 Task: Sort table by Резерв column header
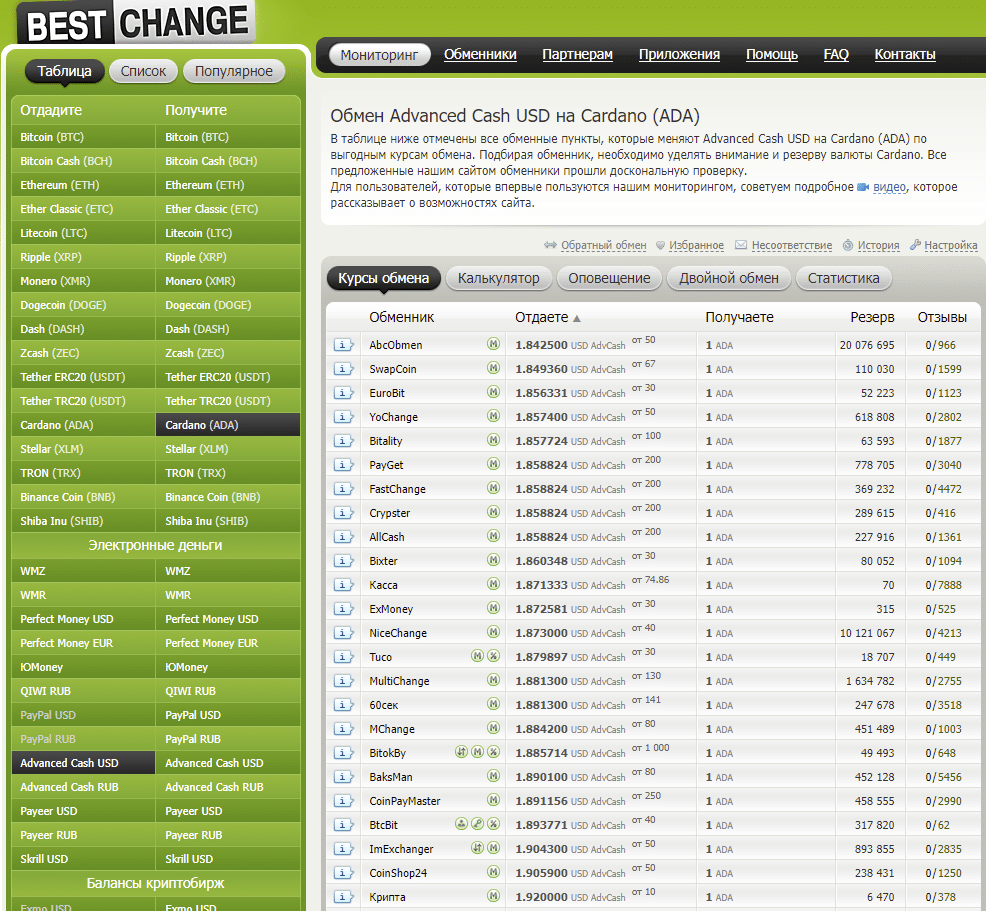[872, 318]
